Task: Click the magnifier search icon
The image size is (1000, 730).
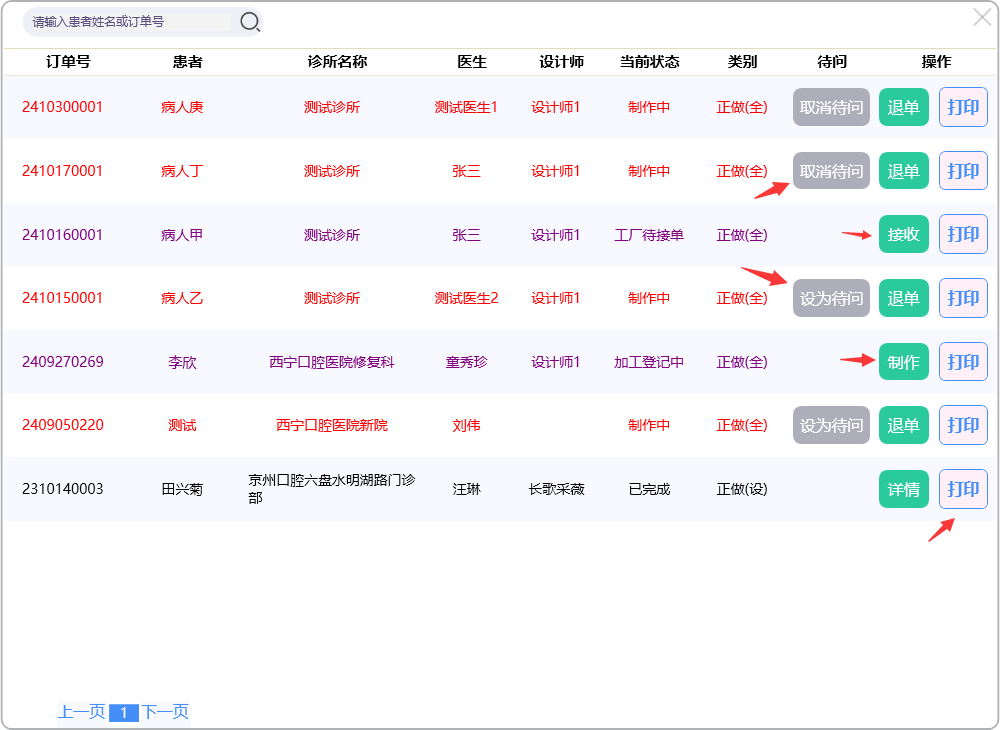Action: click(x=250, y=21)
